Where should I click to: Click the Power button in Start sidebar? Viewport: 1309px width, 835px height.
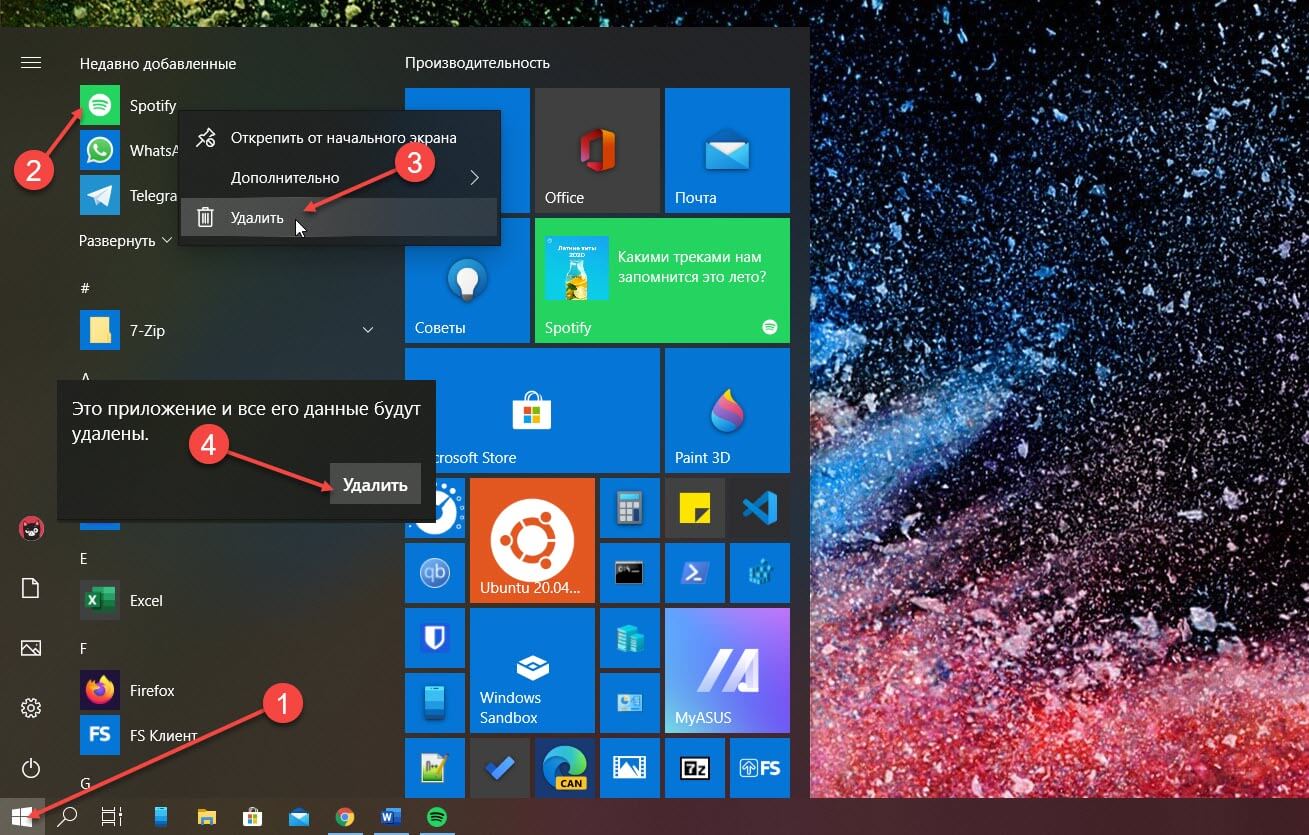[x=31, y=768]
